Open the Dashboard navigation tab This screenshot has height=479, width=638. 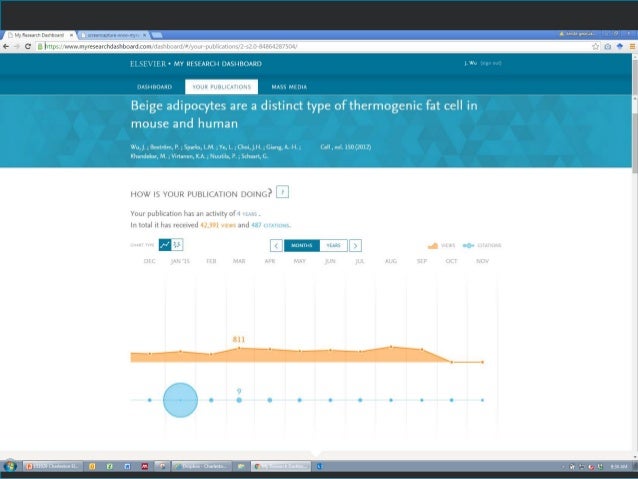point(155,87)
